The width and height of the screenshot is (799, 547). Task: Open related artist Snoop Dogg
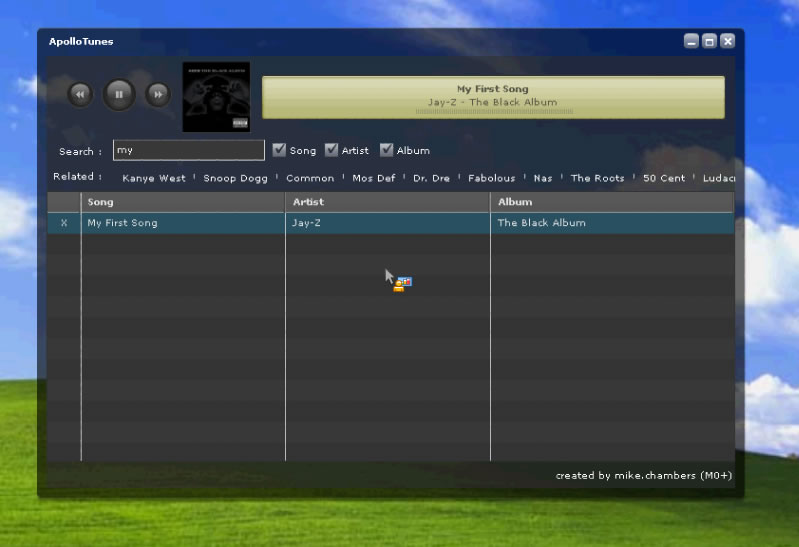[x=235, y=178]
